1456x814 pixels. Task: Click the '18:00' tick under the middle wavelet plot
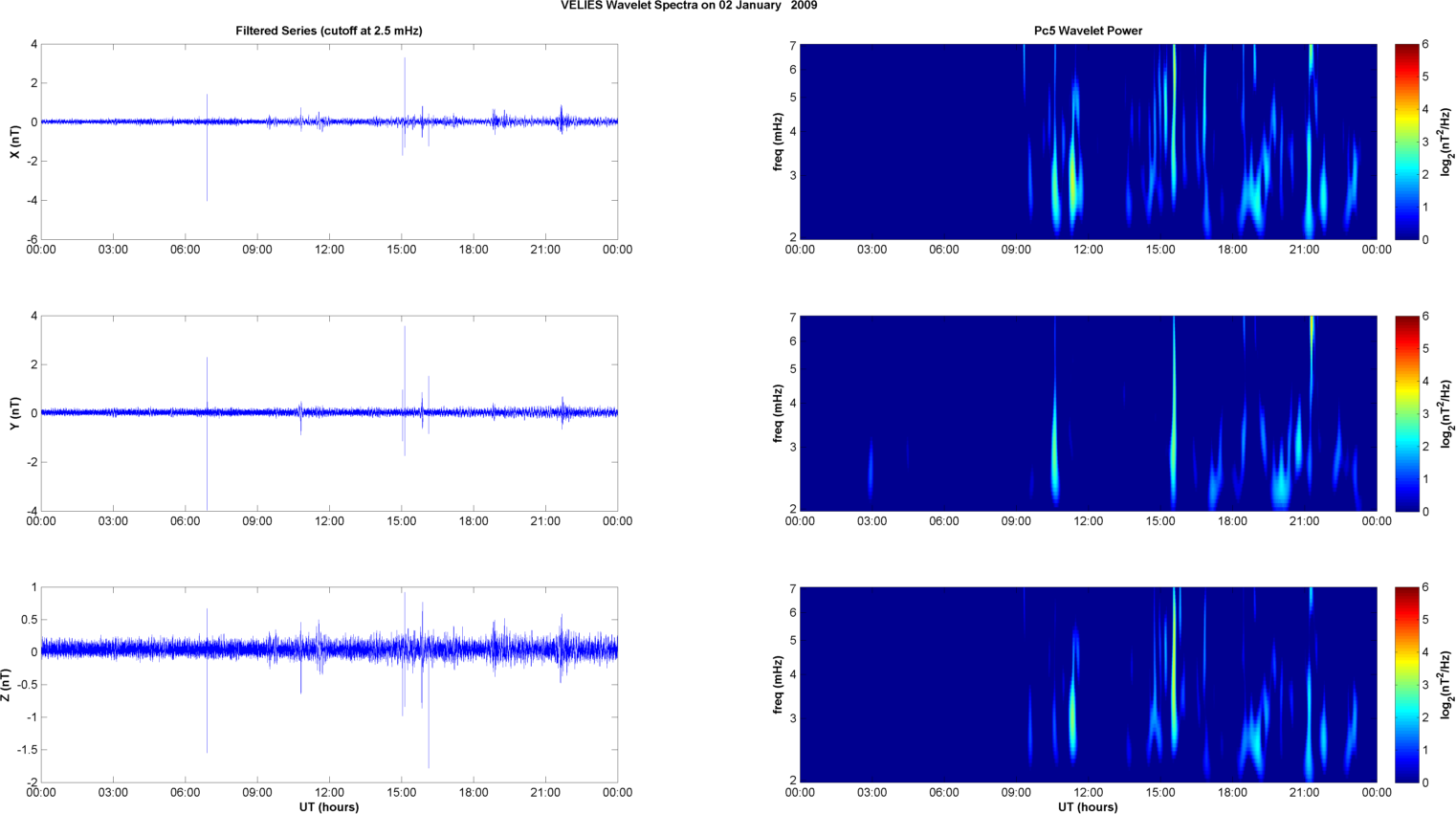coord(1232,521)
